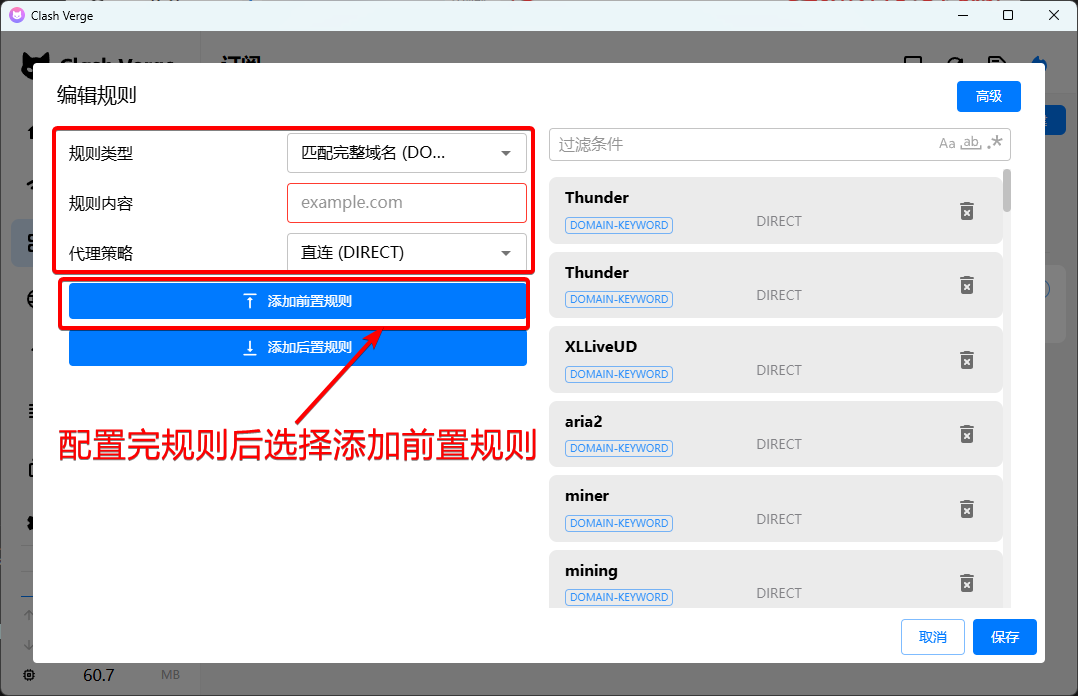Viewport: 1078px width, 696px height.
Task: Click the Clash Verge cat icon in title bar
Action: coord(17,15)
